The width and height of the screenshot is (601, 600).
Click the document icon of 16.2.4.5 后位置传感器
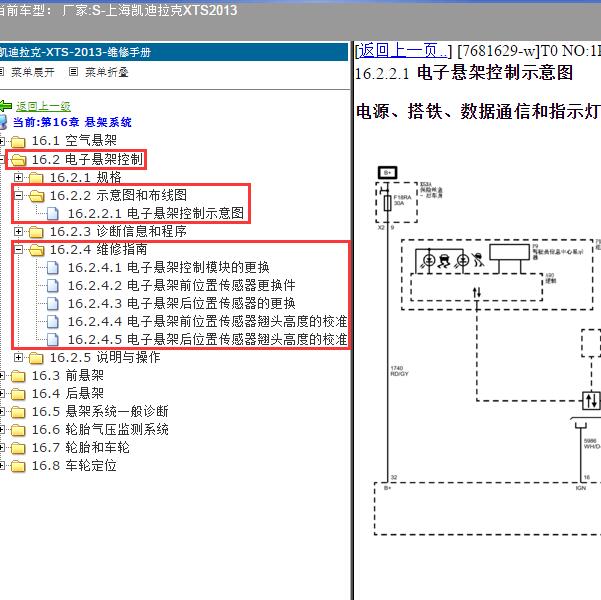pos(53,340)
